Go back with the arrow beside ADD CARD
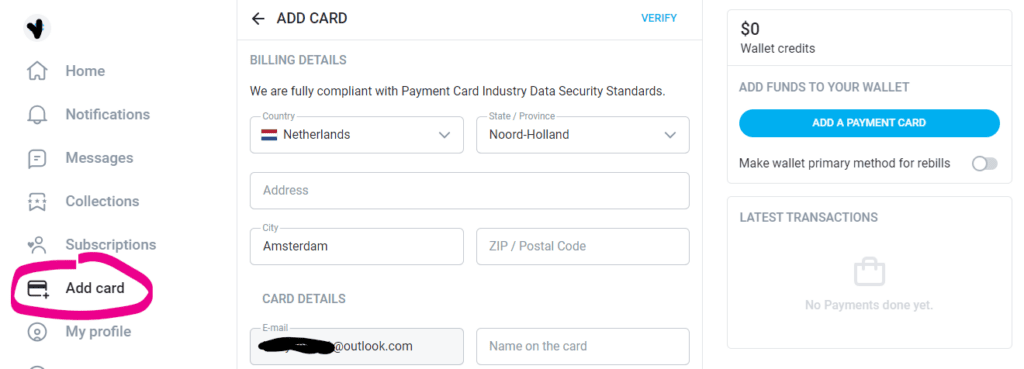 [258, 18]
